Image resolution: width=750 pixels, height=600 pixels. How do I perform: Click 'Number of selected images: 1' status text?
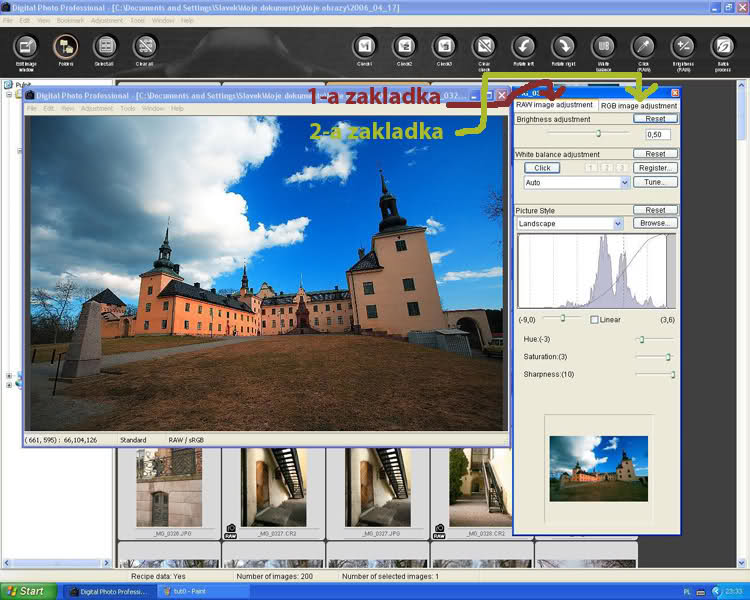[x=390, y=577]
